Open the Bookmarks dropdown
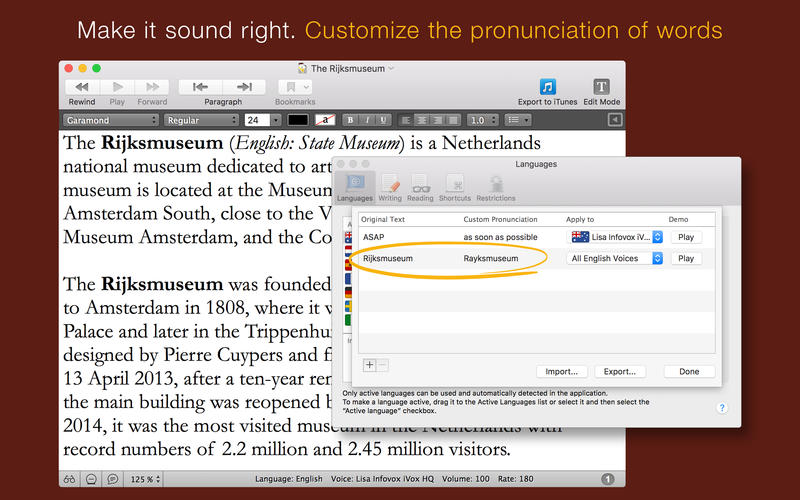This screenshot has width=800, height=500. click(295, 87)
